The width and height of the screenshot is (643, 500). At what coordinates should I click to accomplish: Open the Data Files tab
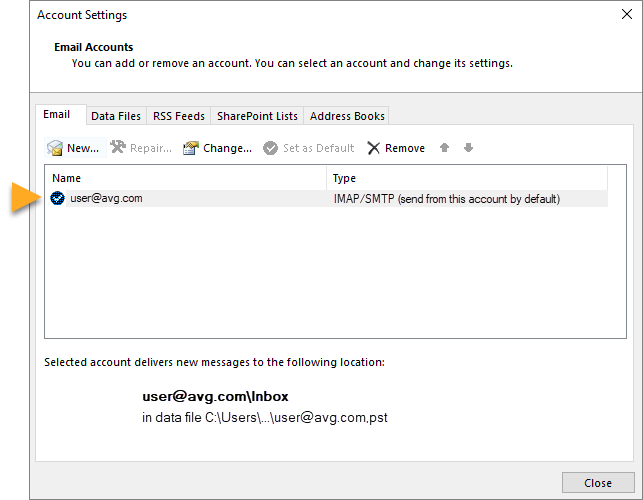[116, 116]
